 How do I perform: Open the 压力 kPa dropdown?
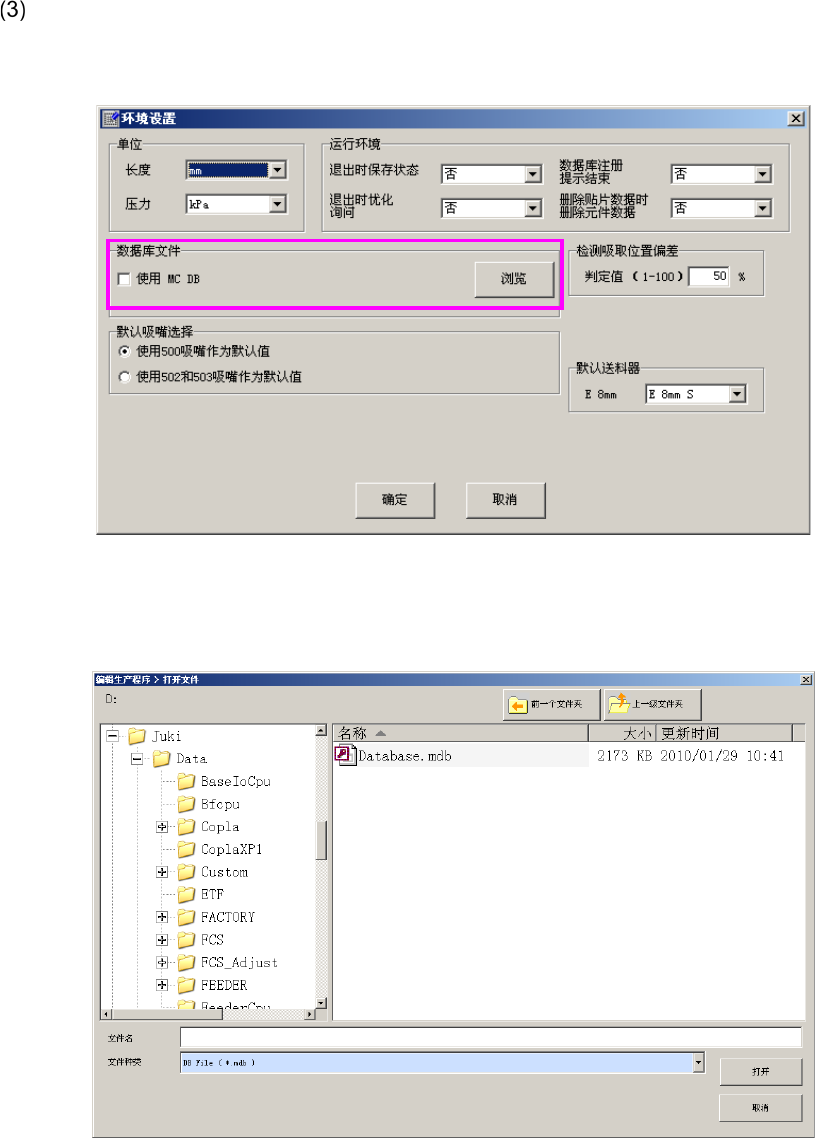278,205
